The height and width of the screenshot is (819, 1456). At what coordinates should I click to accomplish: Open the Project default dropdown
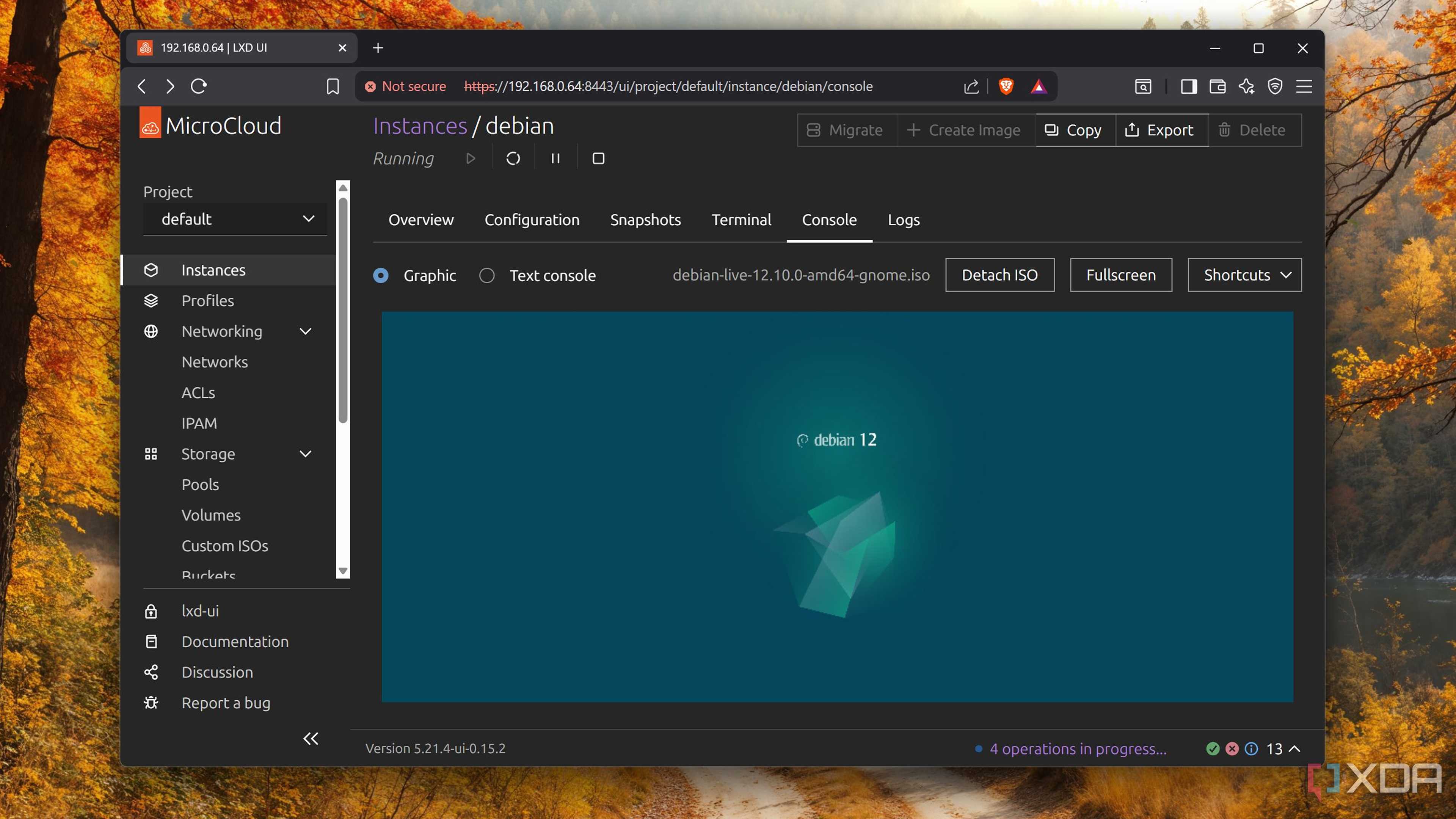235,219
